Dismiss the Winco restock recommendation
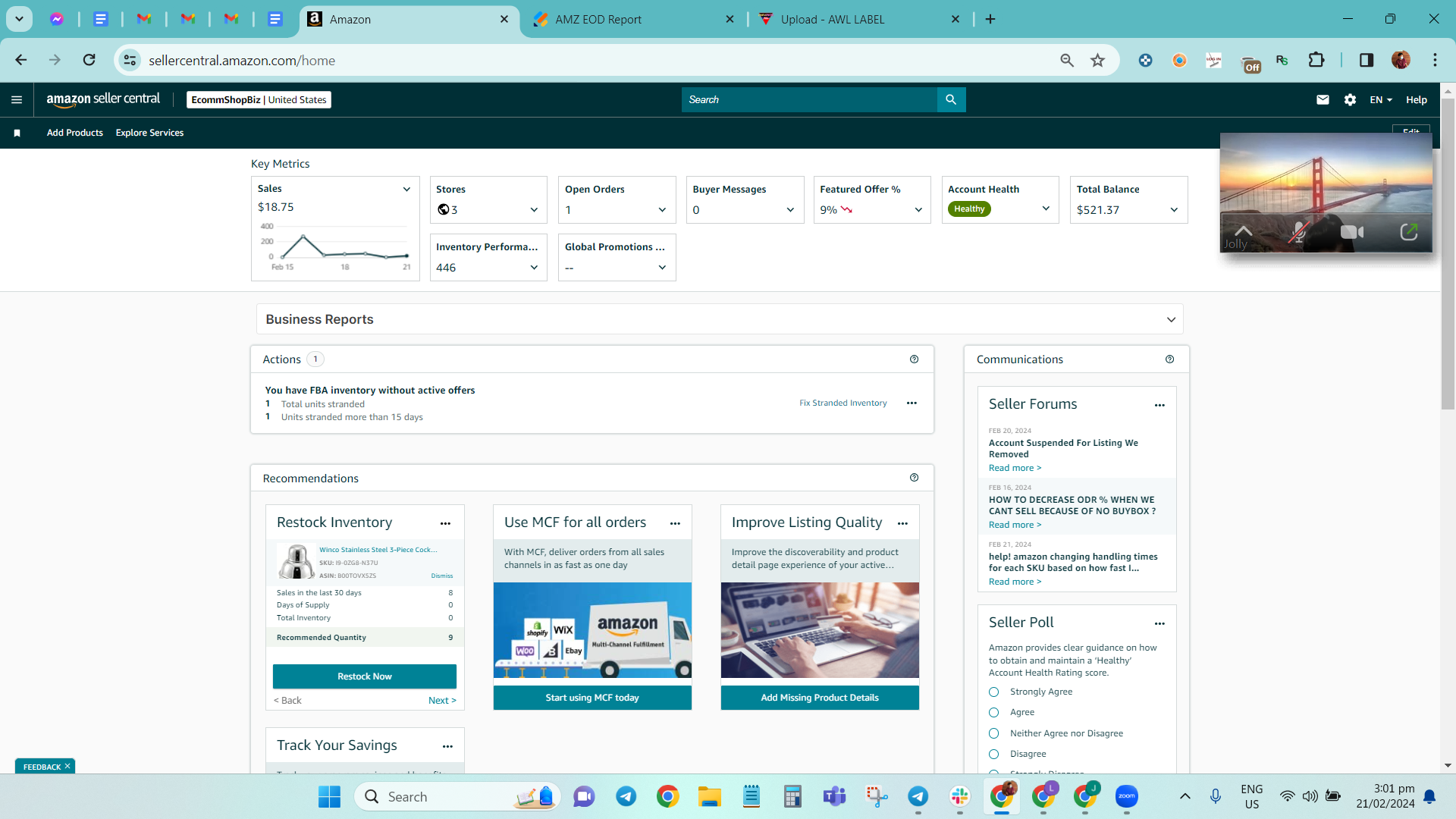Image resolution: width=1456 pixels, height=819 pixels. [x=442, y=576]
